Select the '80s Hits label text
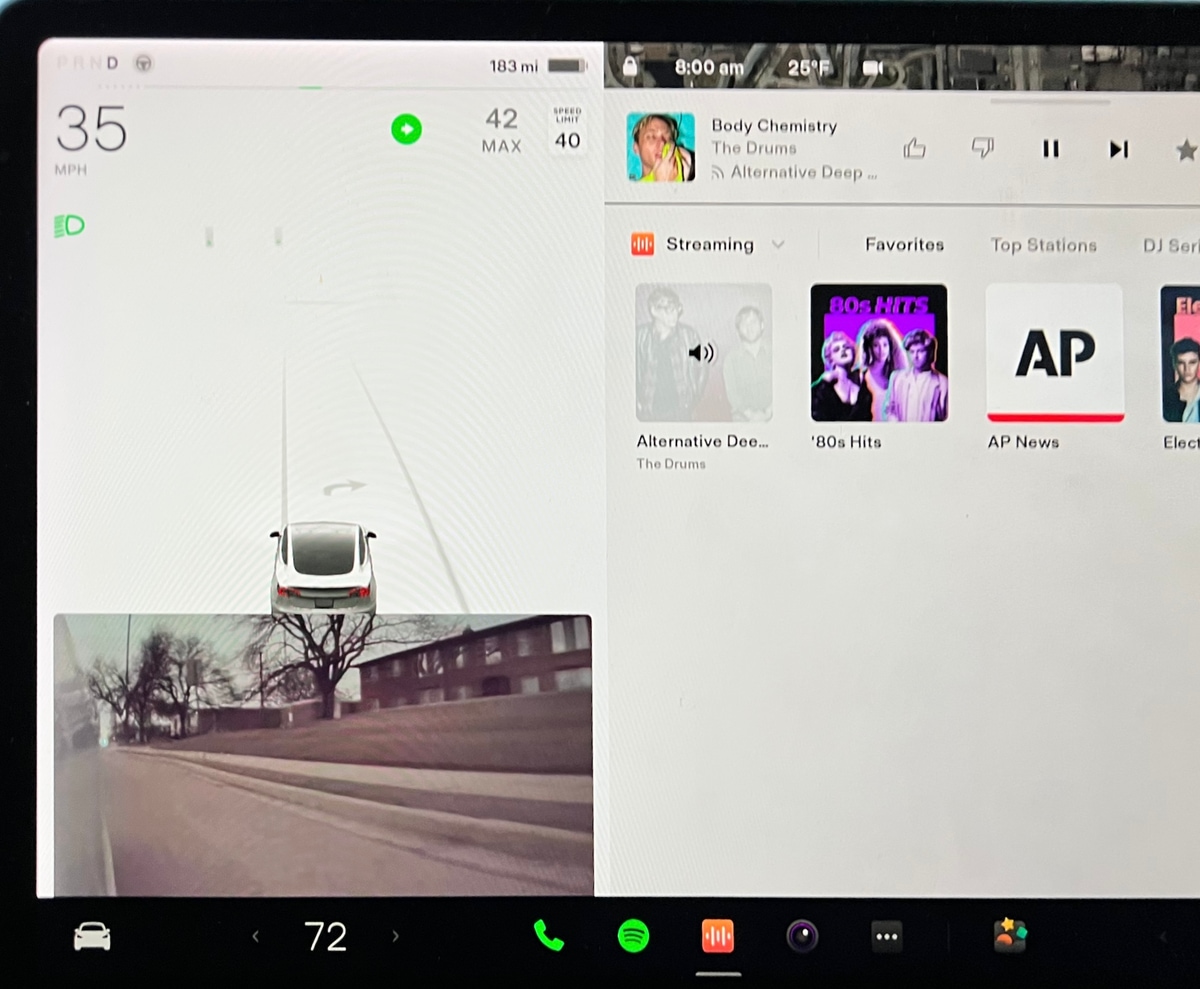The image size is (1200, 989). tap(846, 441)
